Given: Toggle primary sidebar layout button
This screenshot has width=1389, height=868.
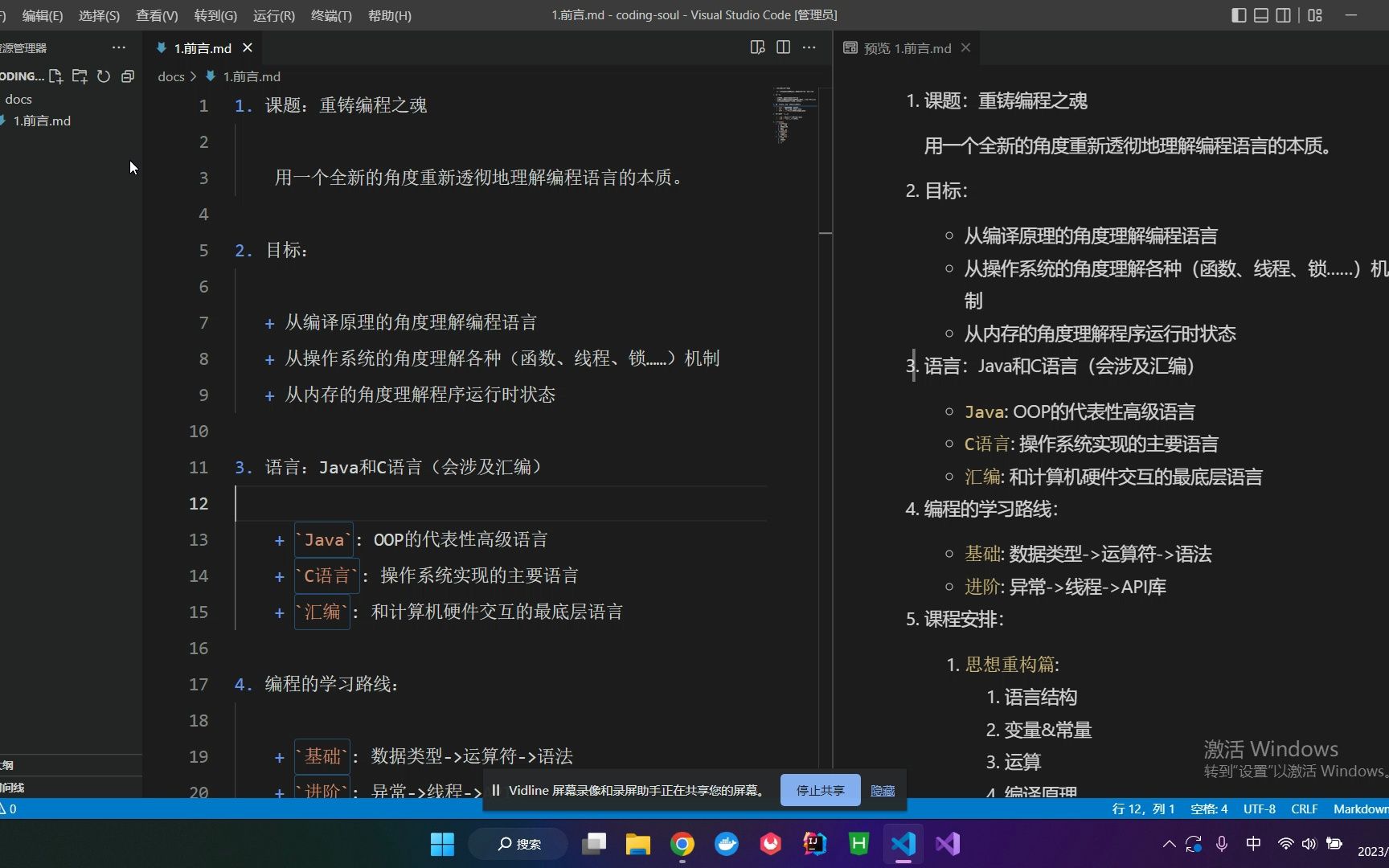Looking at the screenshot, I should (x=1239, y=14).
